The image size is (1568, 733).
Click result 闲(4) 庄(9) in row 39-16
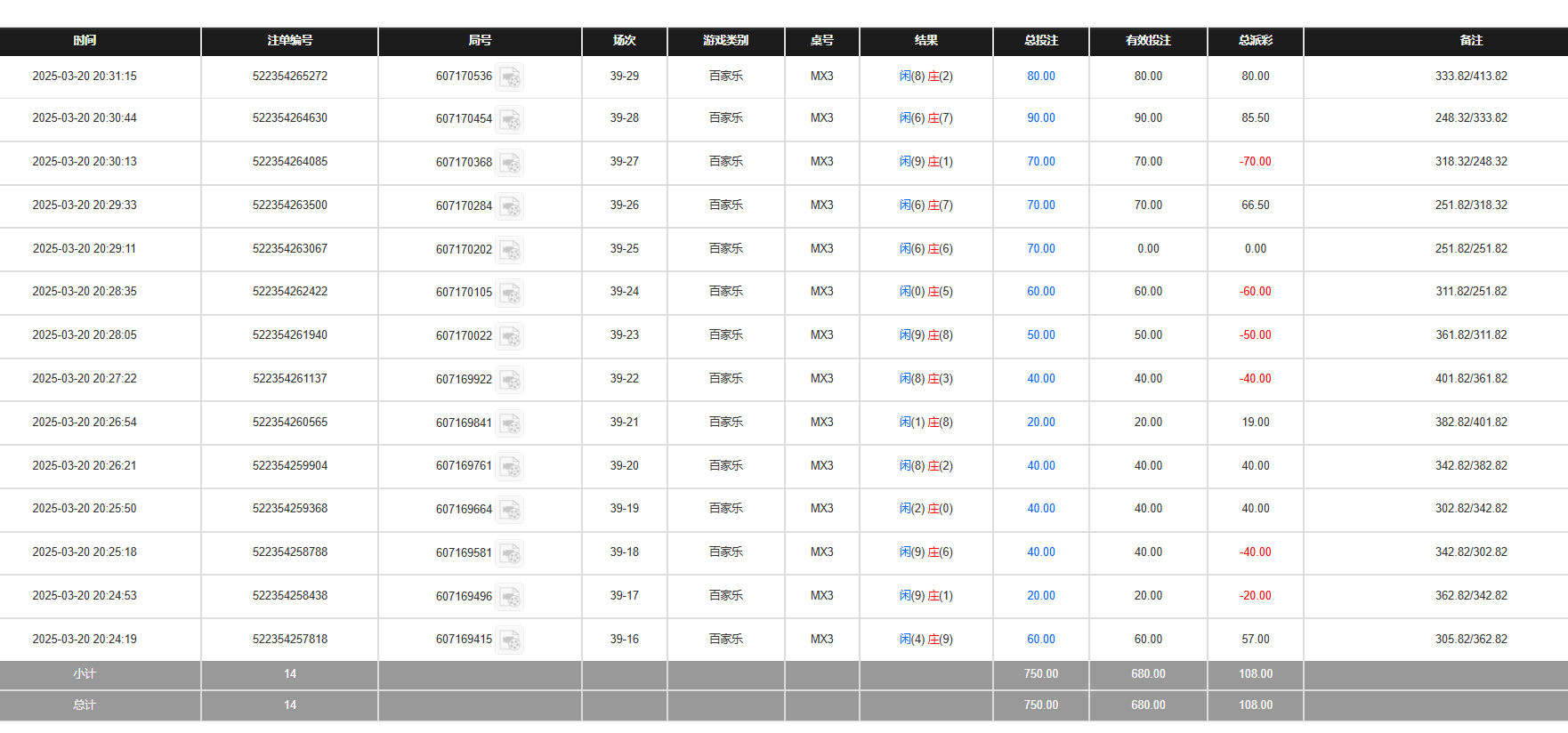click(925, 640)
